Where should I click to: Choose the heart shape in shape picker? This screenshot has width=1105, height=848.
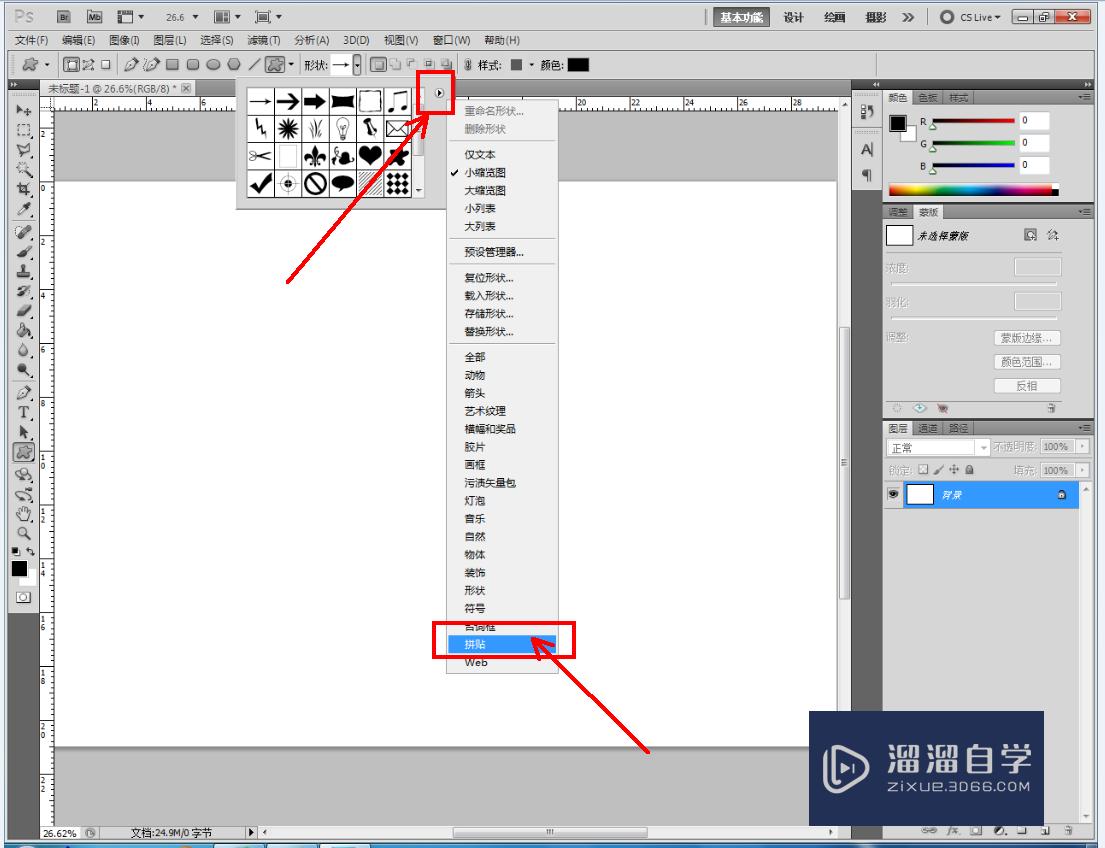pyautogui.click(x=370, y=155)
